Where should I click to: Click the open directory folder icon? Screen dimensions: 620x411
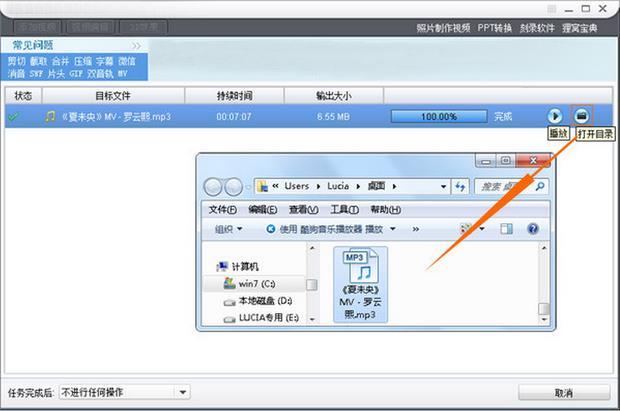(581, 117)
